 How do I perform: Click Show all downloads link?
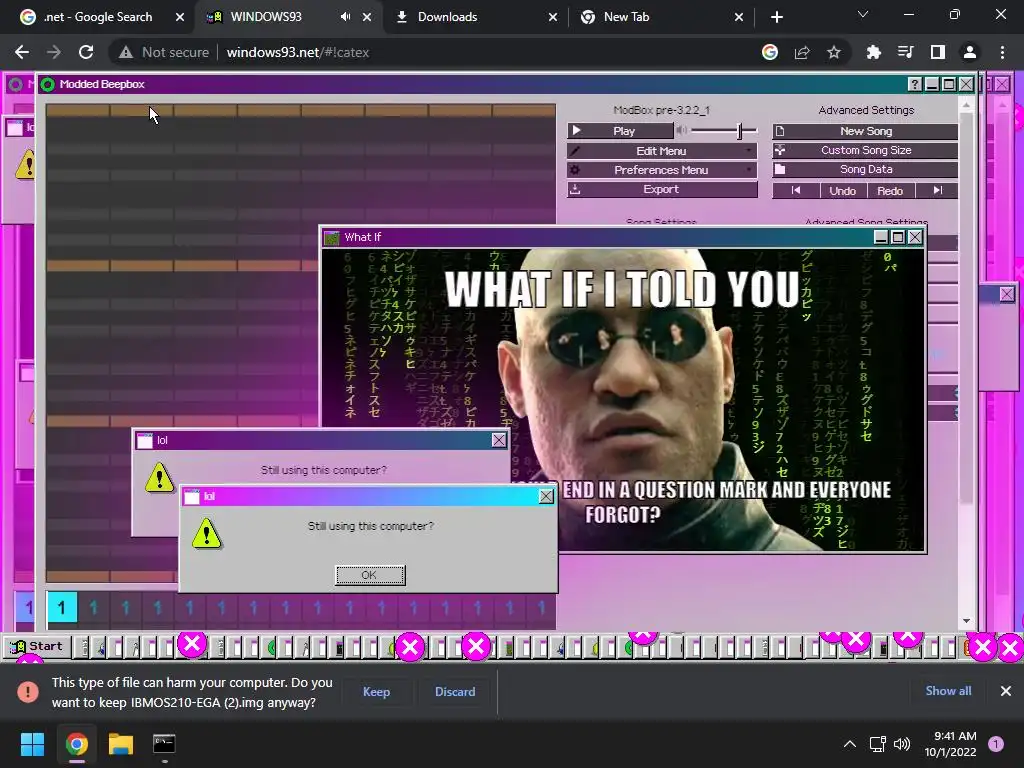coord(948,691)
